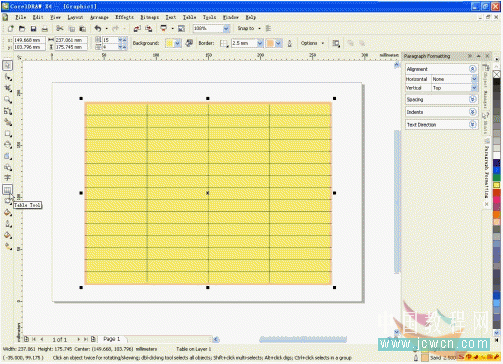The height and width of the screenshot is (364, 503).
Task: Open the Options dropdown in property bar
Action: [312, 43]
